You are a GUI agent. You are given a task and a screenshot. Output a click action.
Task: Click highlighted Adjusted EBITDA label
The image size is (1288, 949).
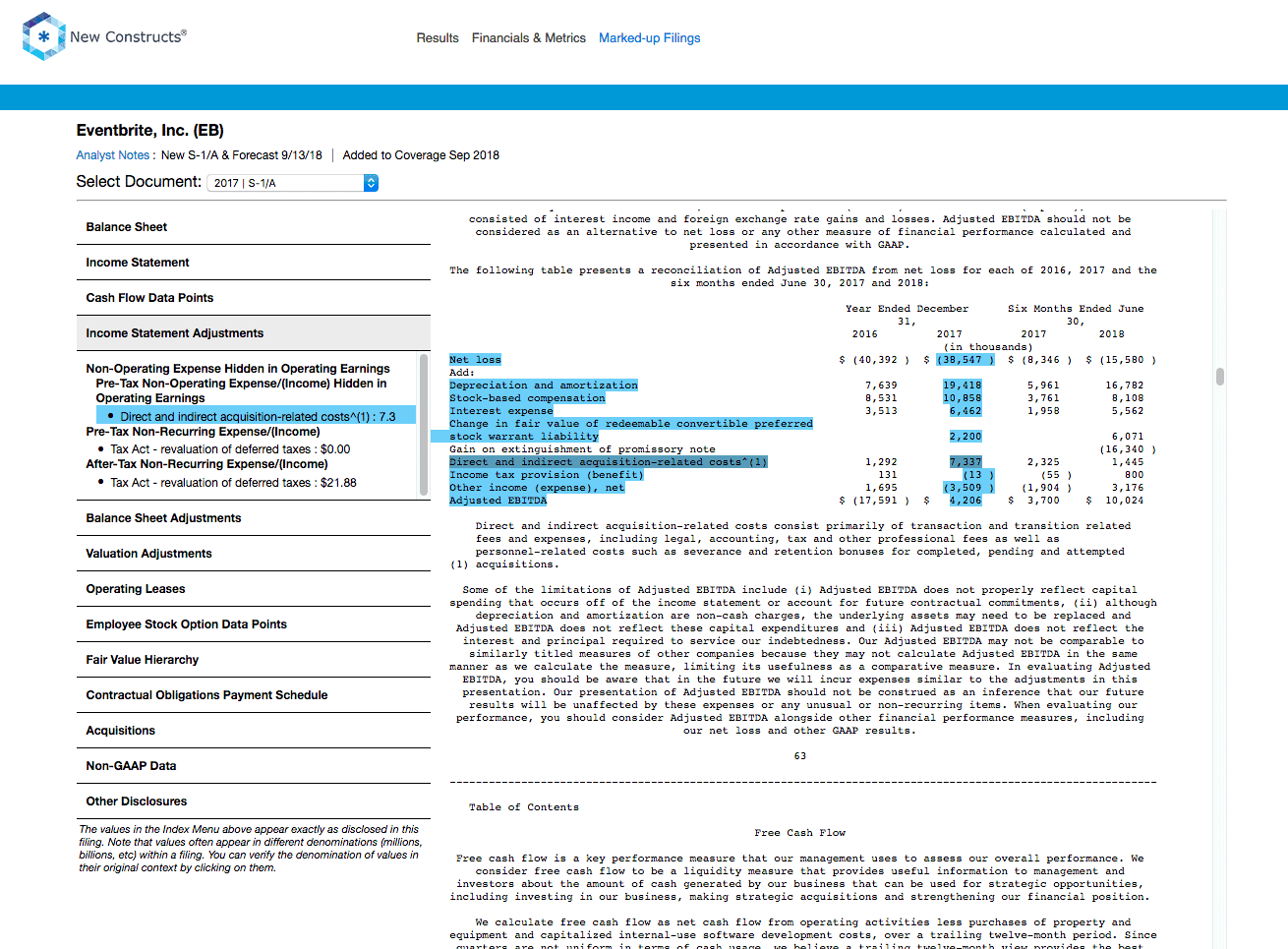498,501
